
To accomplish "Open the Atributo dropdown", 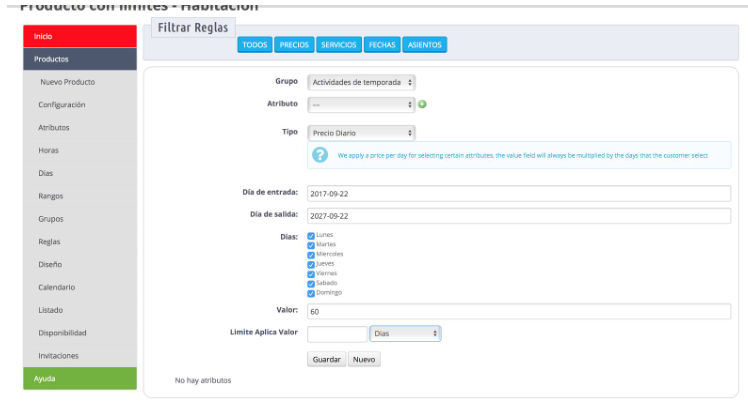I will [x=361, y=104].
